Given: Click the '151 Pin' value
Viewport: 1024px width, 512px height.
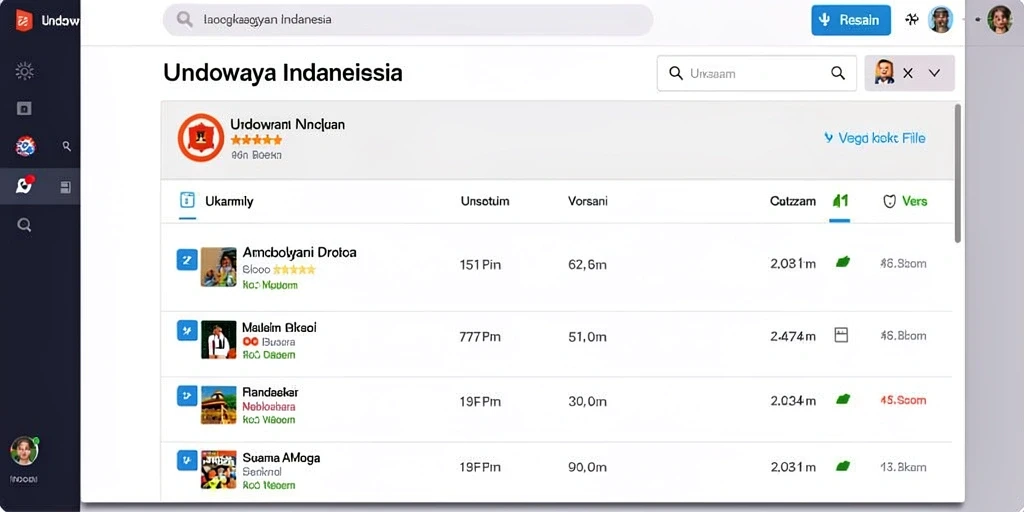Looking at the screenshot, I should pyautogui.click(x=480, y=264).
